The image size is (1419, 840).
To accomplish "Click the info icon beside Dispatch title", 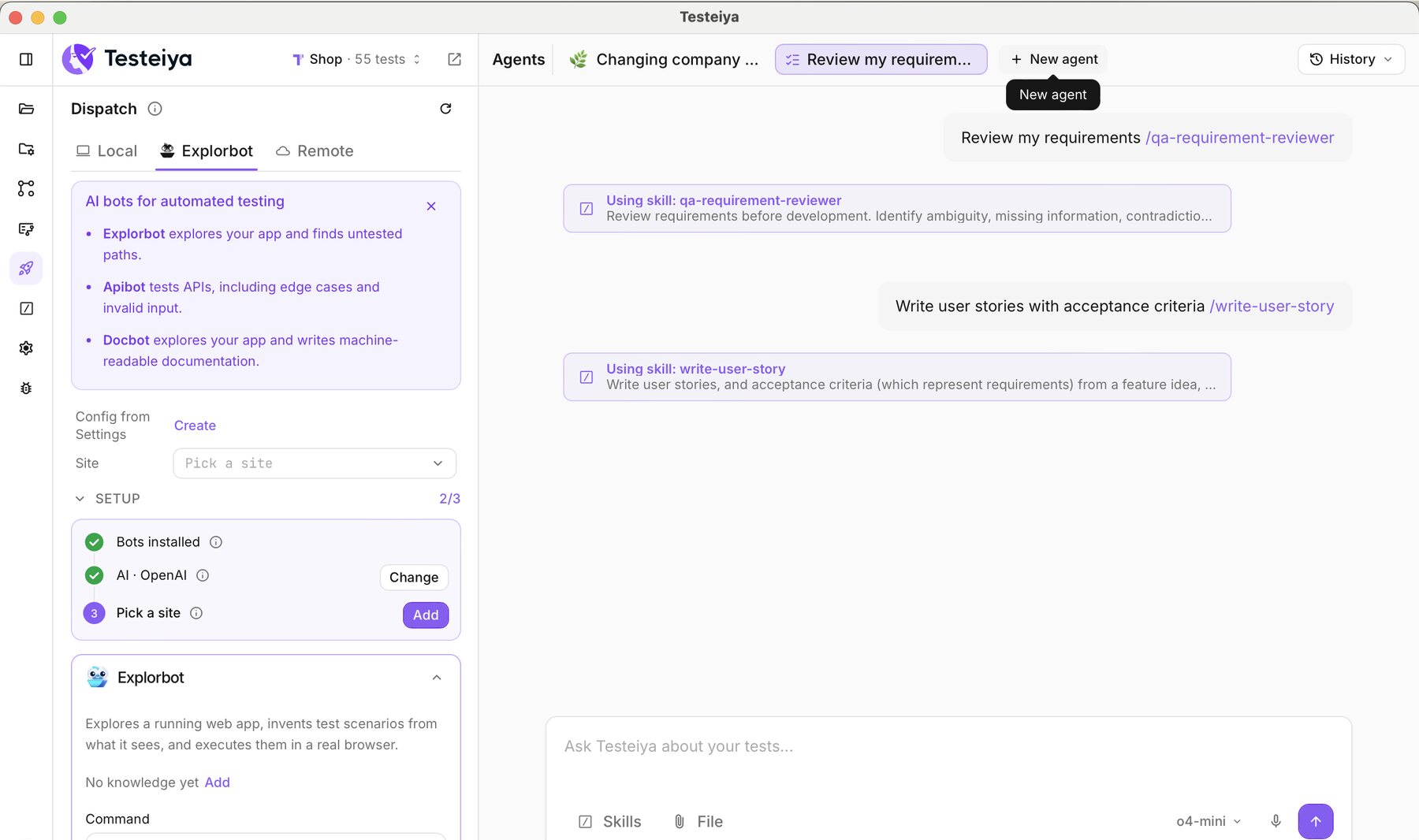I will pos(155,109).
